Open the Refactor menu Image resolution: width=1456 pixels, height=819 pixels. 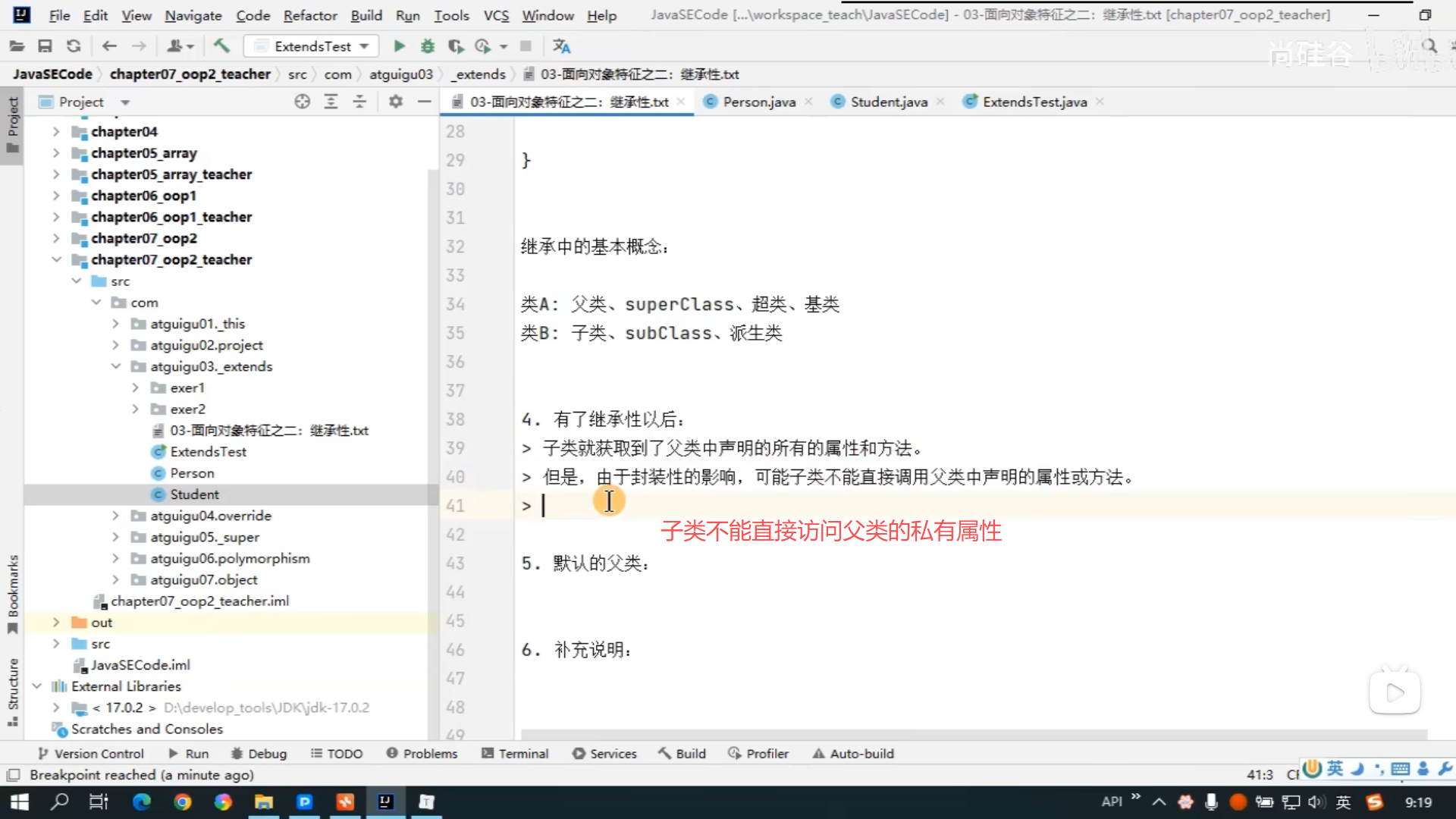tap(309, 15)
